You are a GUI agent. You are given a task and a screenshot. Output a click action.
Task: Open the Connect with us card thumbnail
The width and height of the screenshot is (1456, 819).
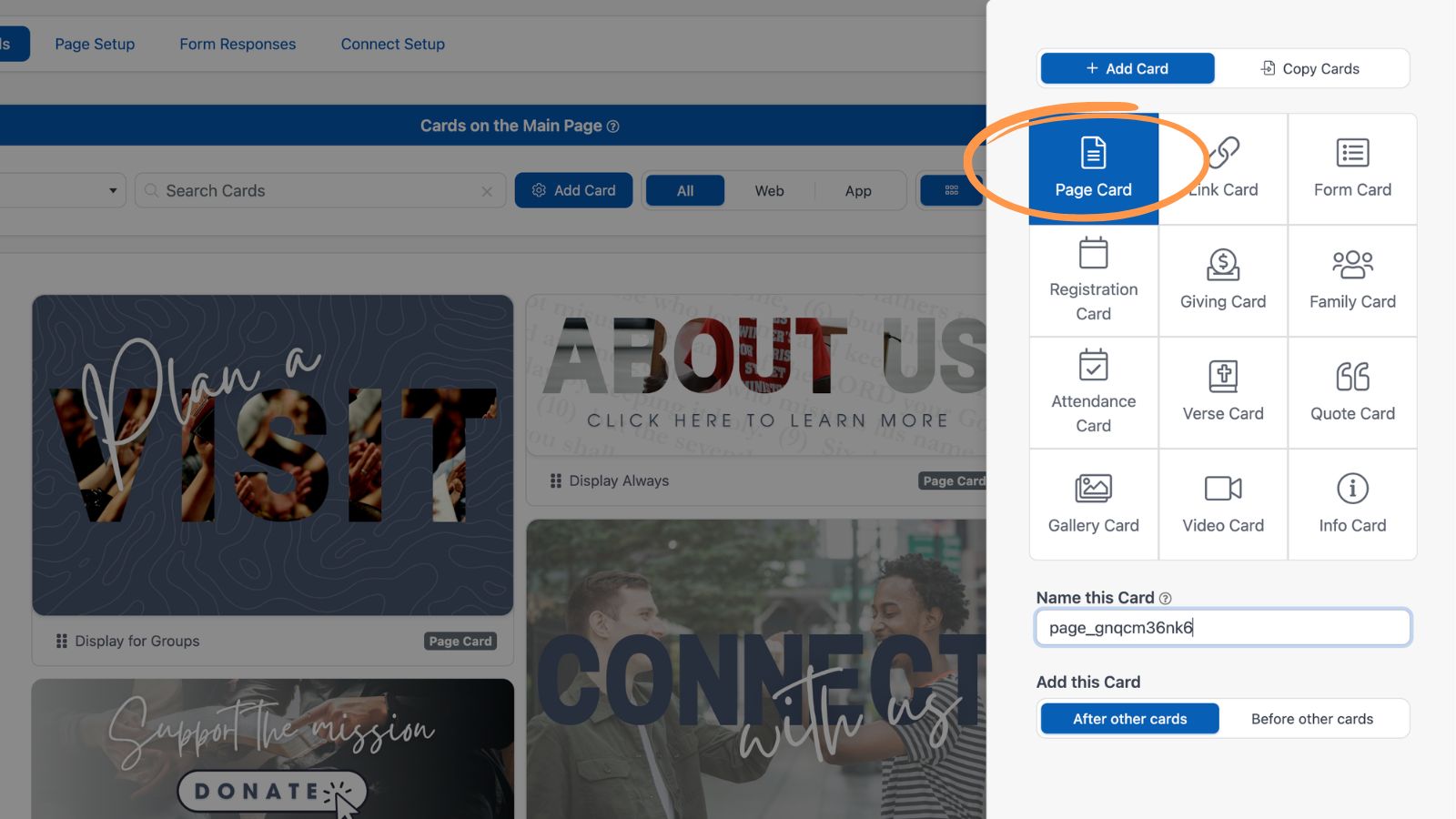click(x=756, y=669)
